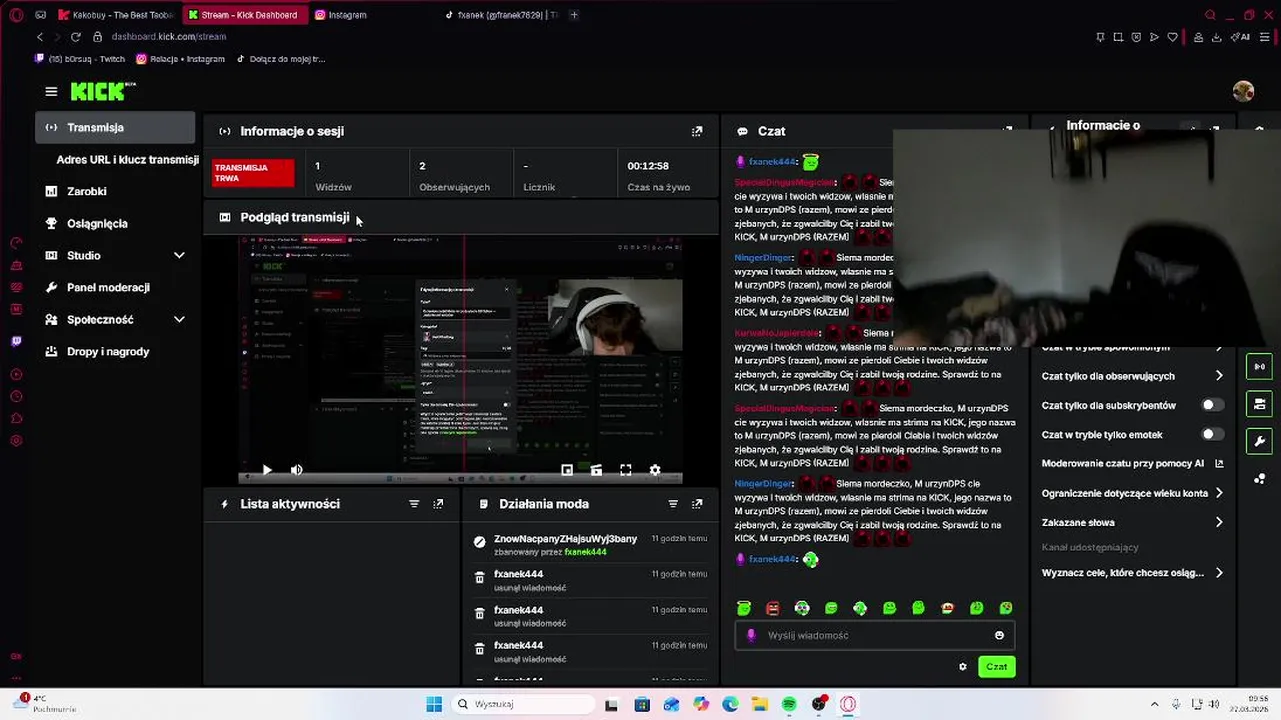Expand the Społeczność sidebar section
The height and width of the screenshot is (720, 1281).
[x=115, y=320]
